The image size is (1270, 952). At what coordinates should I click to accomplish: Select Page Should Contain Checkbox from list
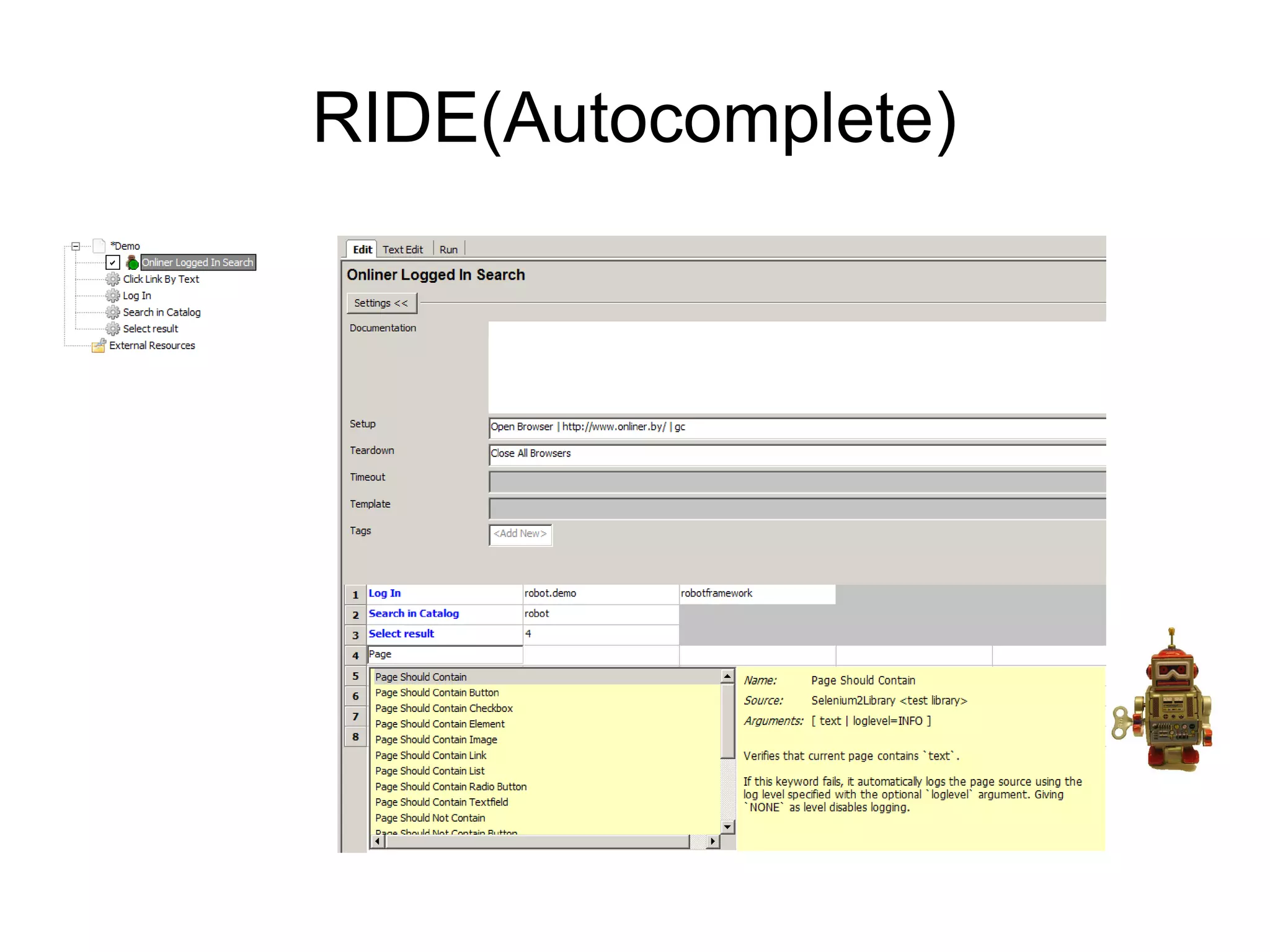coord(443,708)
